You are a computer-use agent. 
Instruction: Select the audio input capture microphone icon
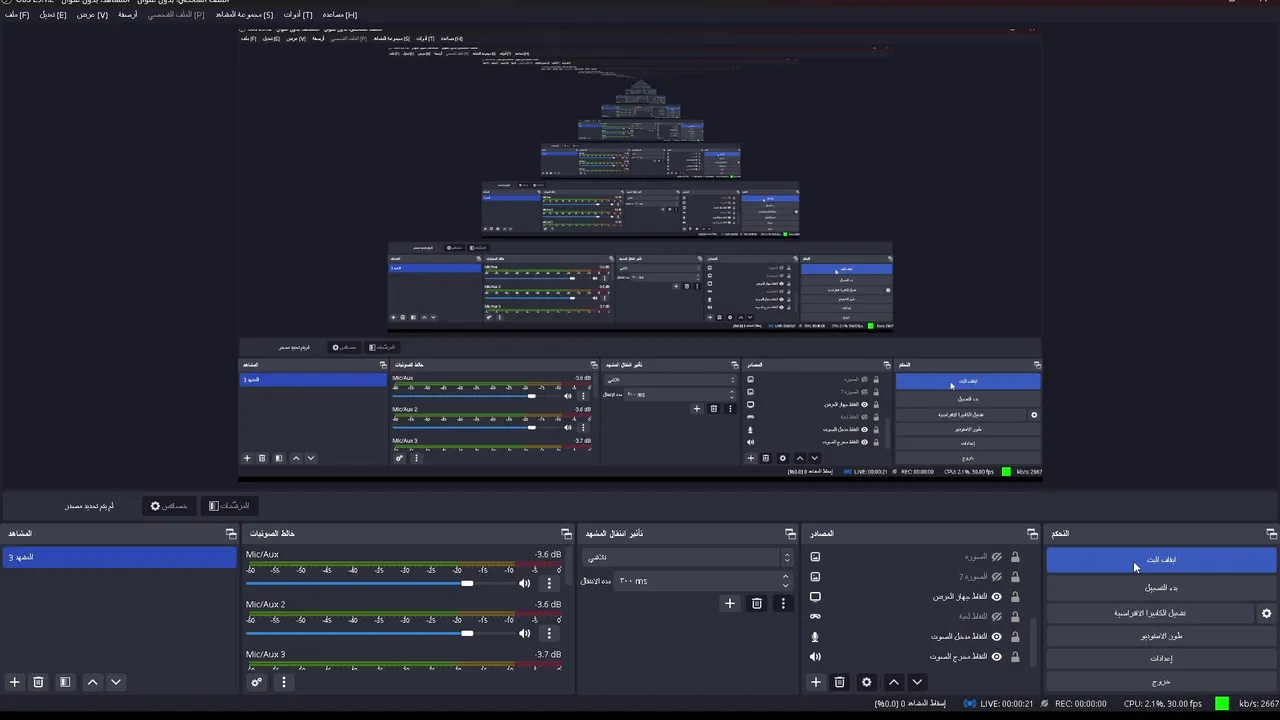pyautogui.click(x=815, y=637)
